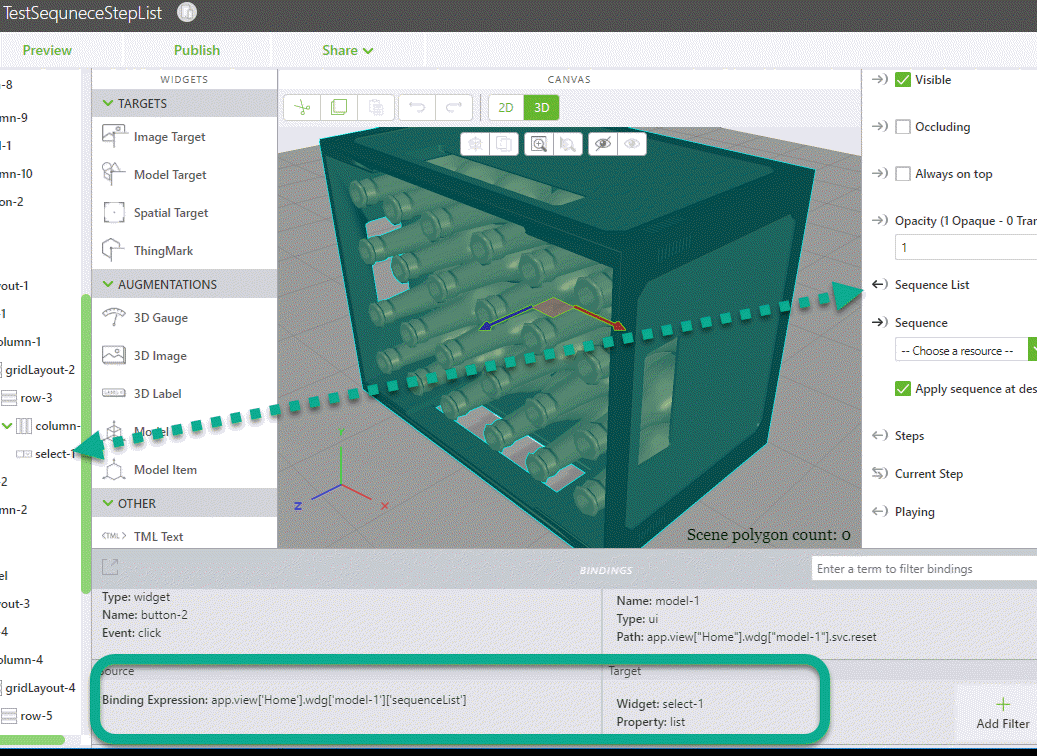Click the Undo arrow in canvas toolbar

click(x=416, y=107)
